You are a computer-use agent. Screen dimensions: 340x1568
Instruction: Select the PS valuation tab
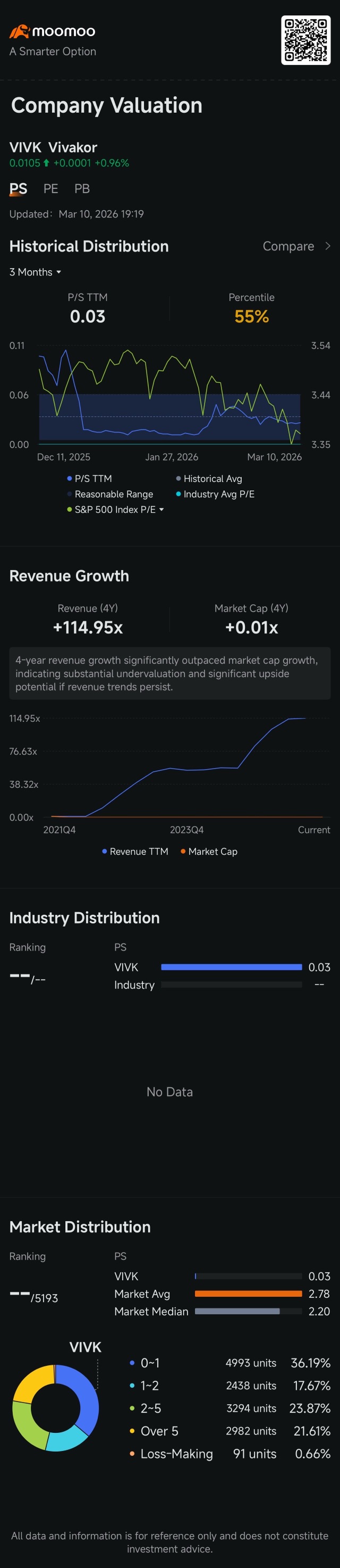tap(18, 189)
